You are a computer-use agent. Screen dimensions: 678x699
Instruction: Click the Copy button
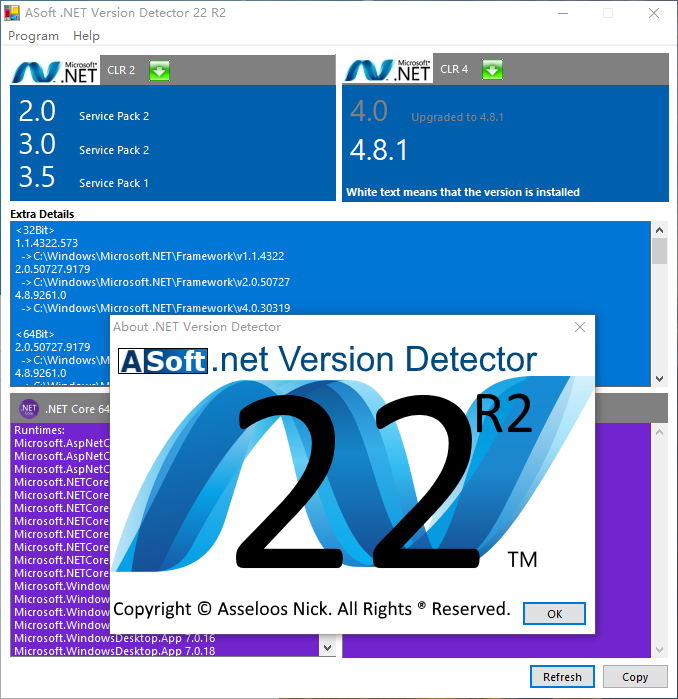pos(635,677)
